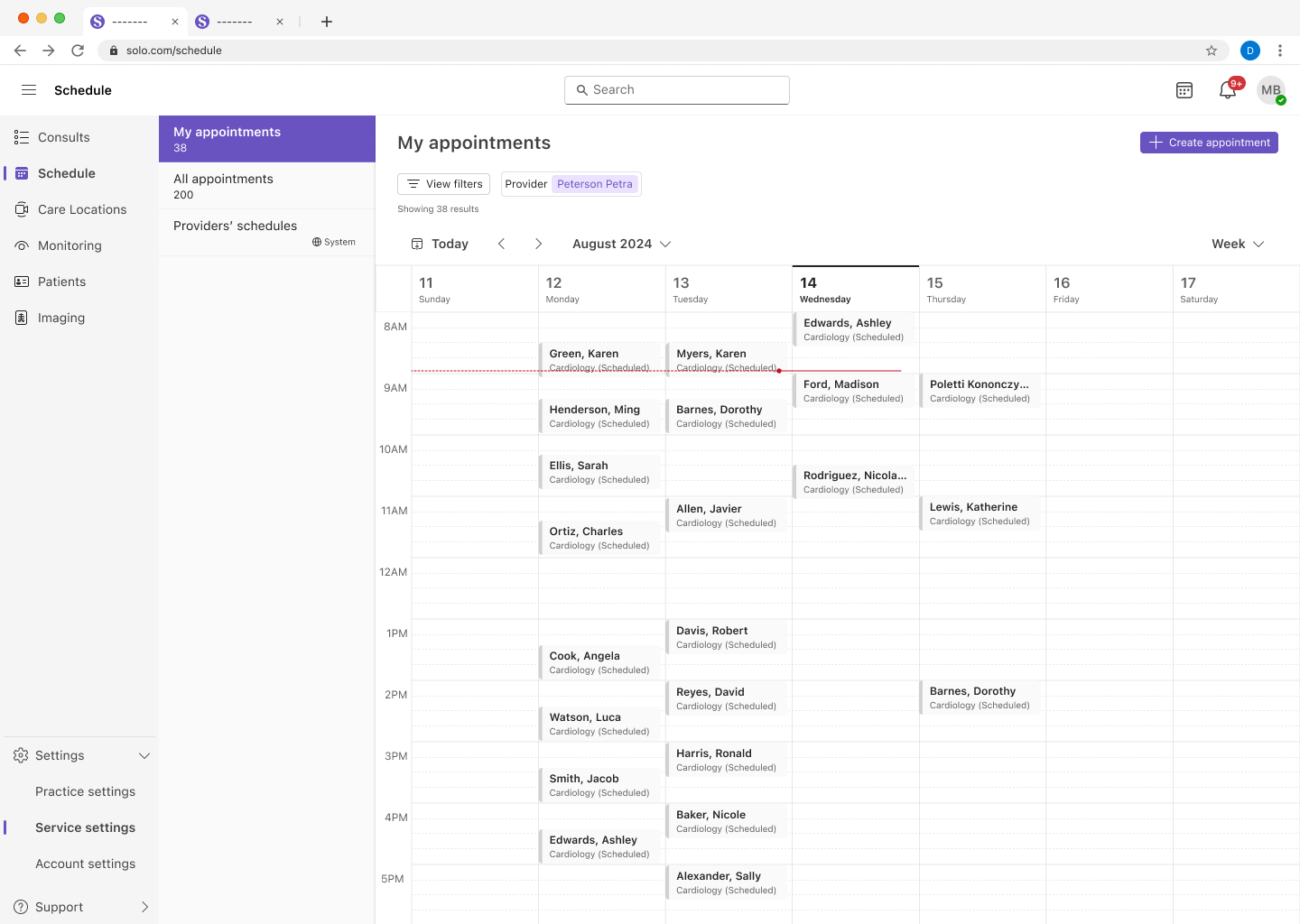The width and height of the screenshot is (1300, 924).
Task: Open the MB user avatar menu
Action: pos(1271,90)
